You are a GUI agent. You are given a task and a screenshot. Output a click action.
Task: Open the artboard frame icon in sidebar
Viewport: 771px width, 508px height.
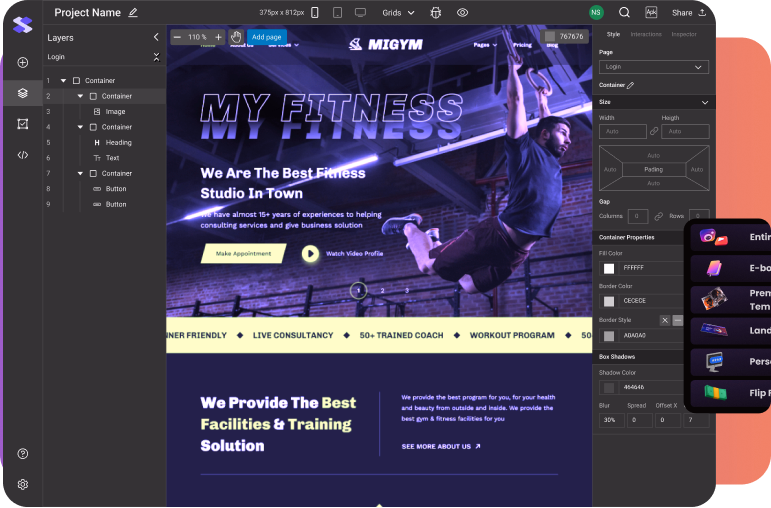coord(23,124)
